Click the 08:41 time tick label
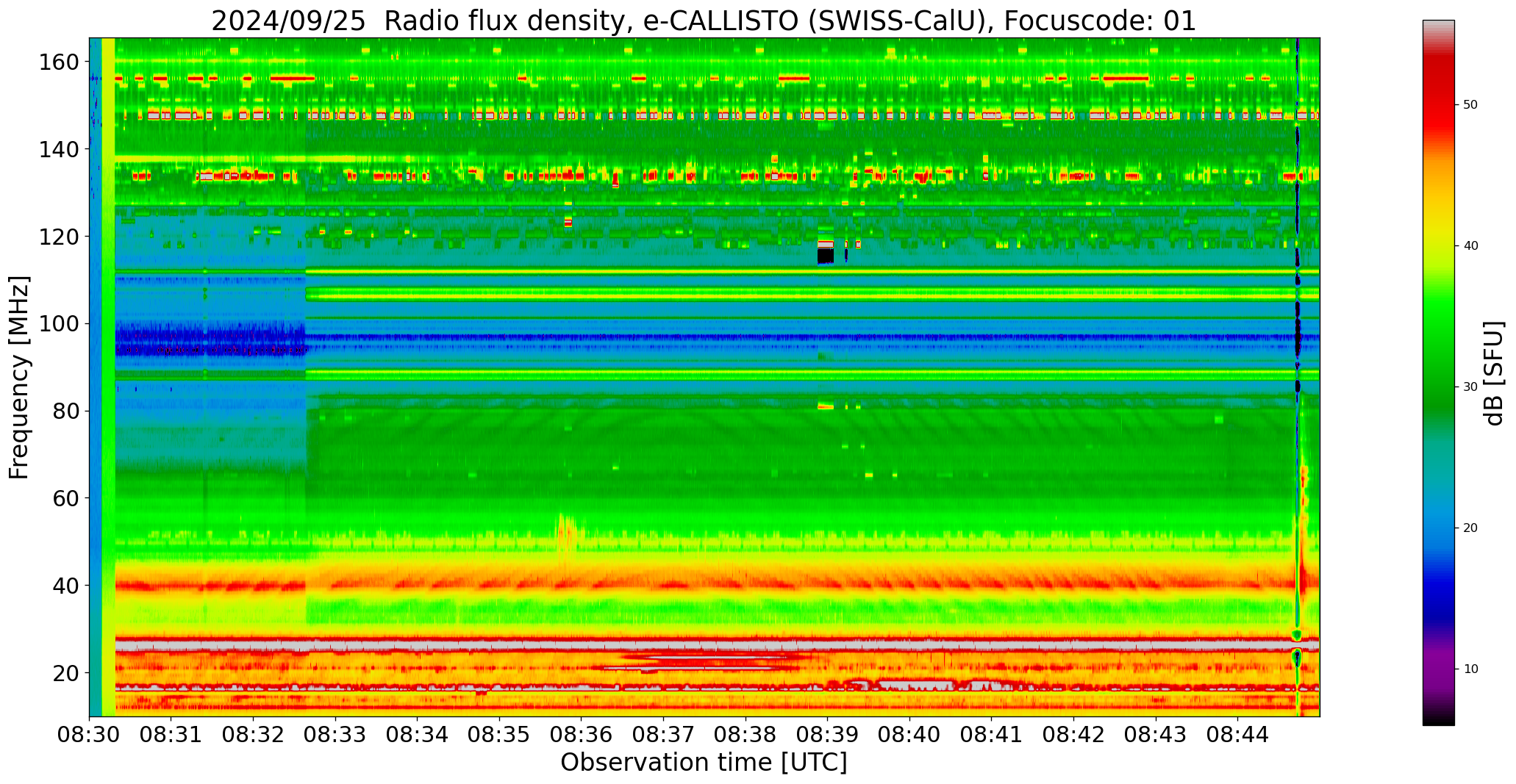The height and width of the screenshot is (784, 1516). (x=991, y=736)
